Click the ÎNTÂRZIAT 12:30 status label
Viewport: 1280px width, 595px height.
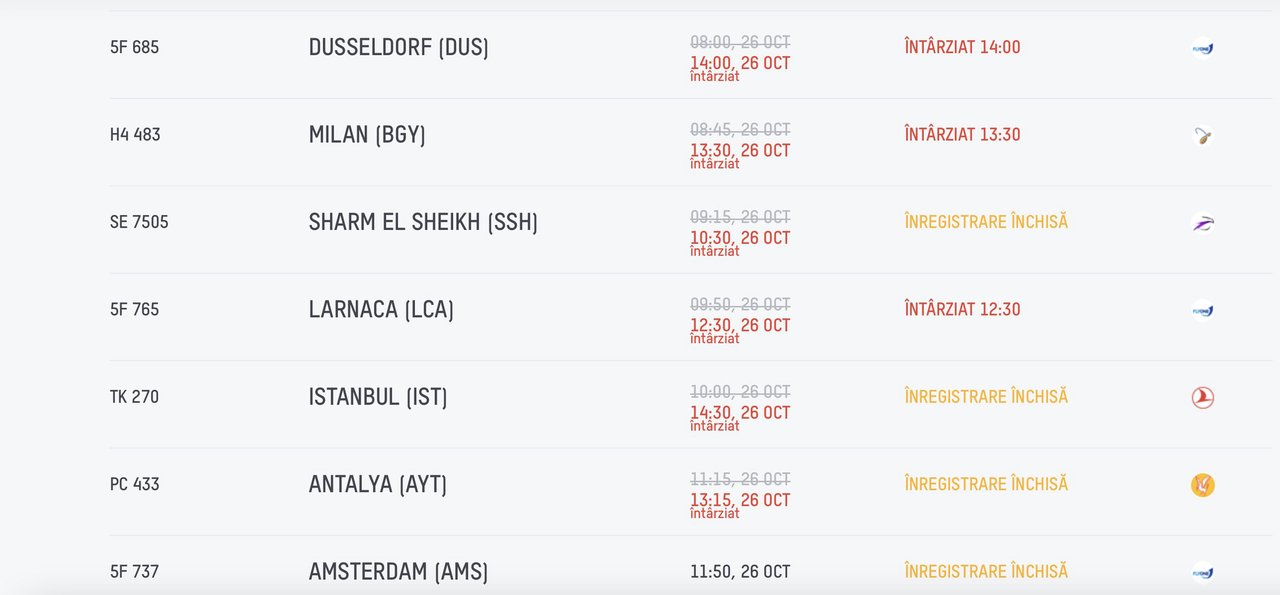962,309
